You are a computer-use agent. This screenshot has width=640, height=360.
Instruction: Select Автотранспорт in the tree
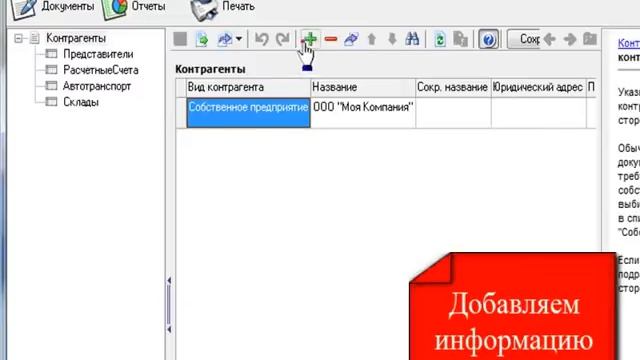[x=97, y=86]
